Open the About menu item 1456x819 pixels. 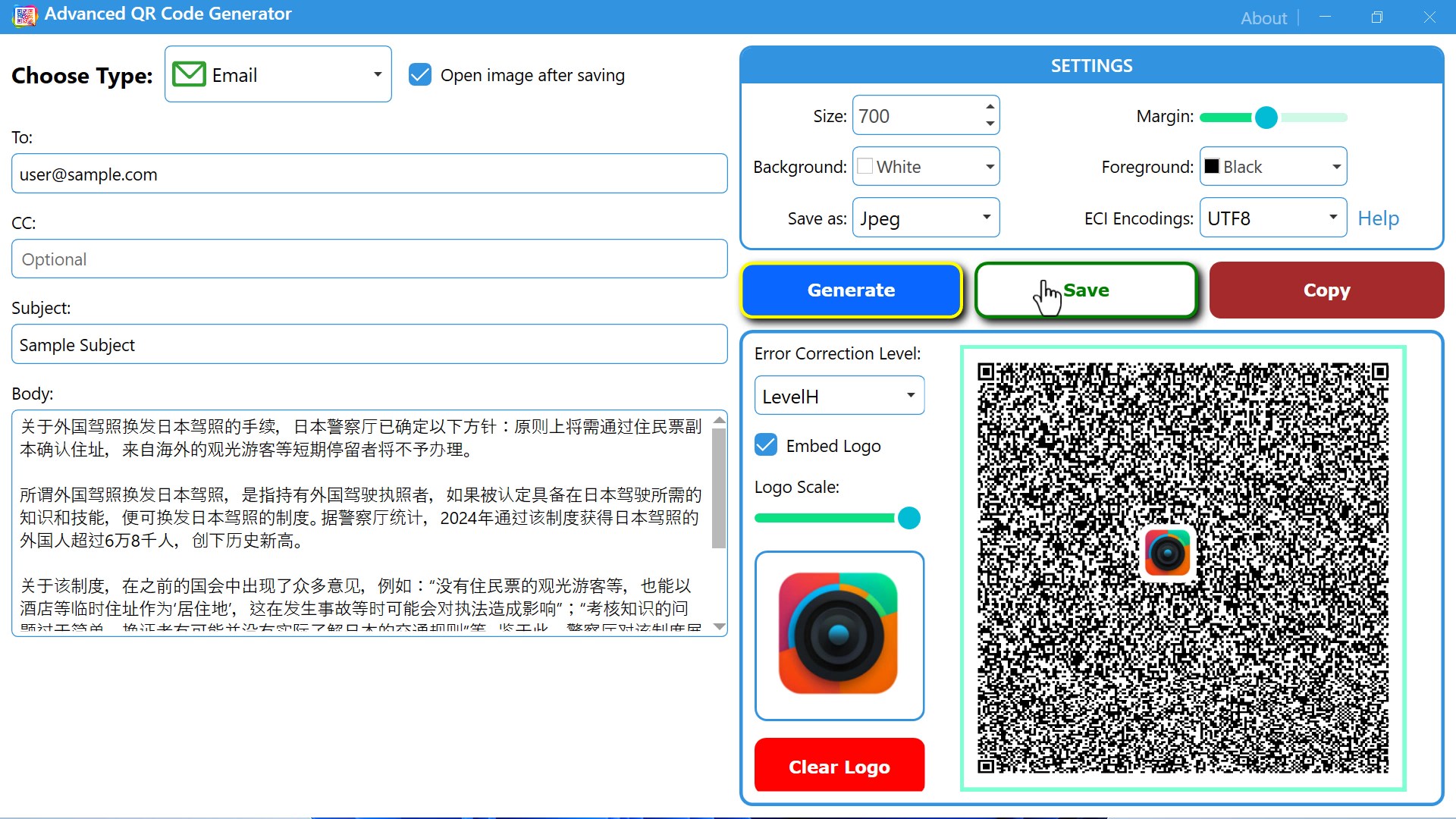pos(1263,17)
